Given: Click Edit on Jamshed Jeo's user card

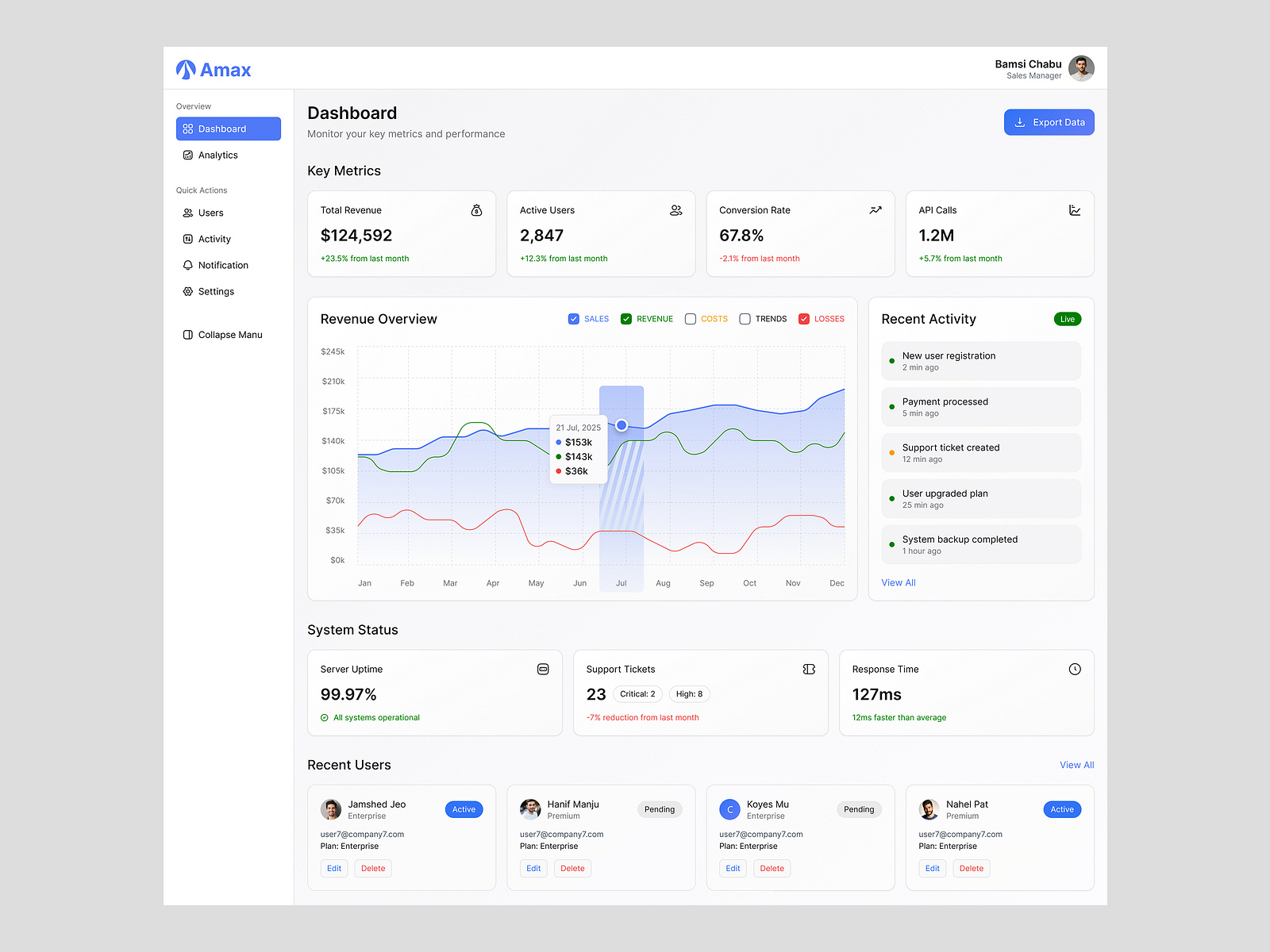Looking at the screenshot, I should [x=333, y=868].
